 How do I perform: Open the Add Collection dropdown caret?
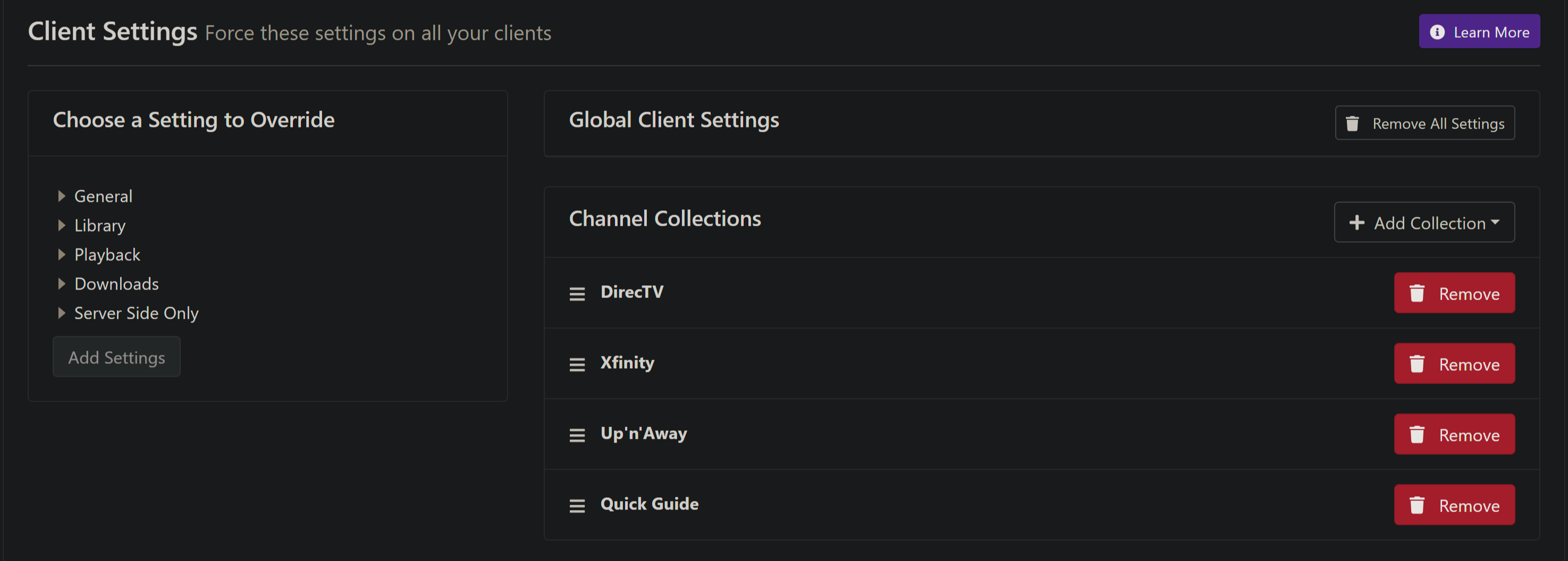click(x=1495, y=222)
